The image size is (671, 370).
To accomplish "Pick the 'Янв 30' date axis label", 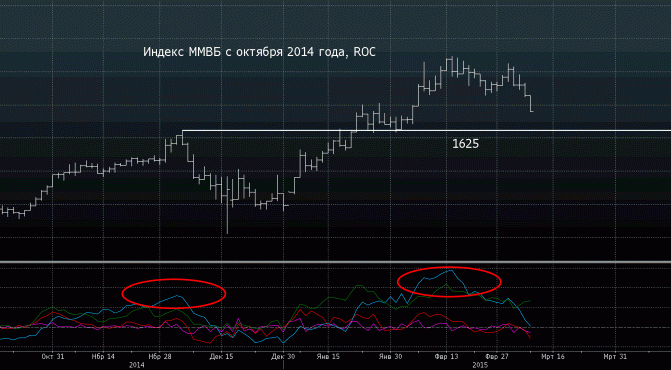I will (390, 356).
